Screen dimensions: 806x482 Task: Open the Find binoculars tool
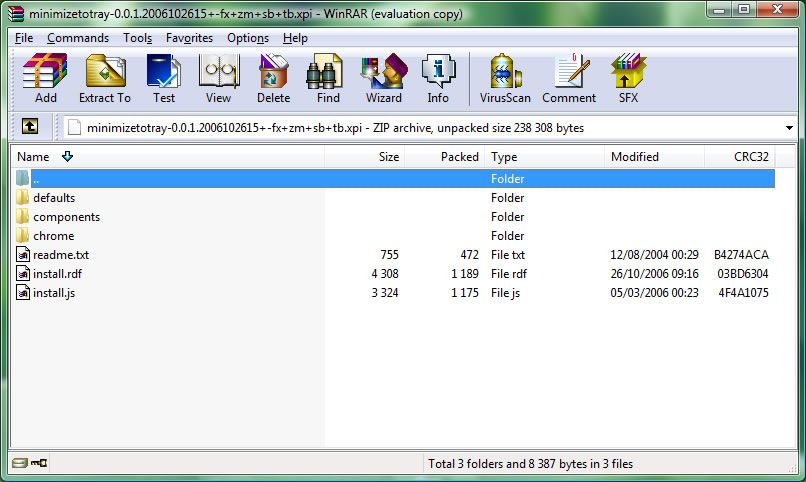point(327,78)
